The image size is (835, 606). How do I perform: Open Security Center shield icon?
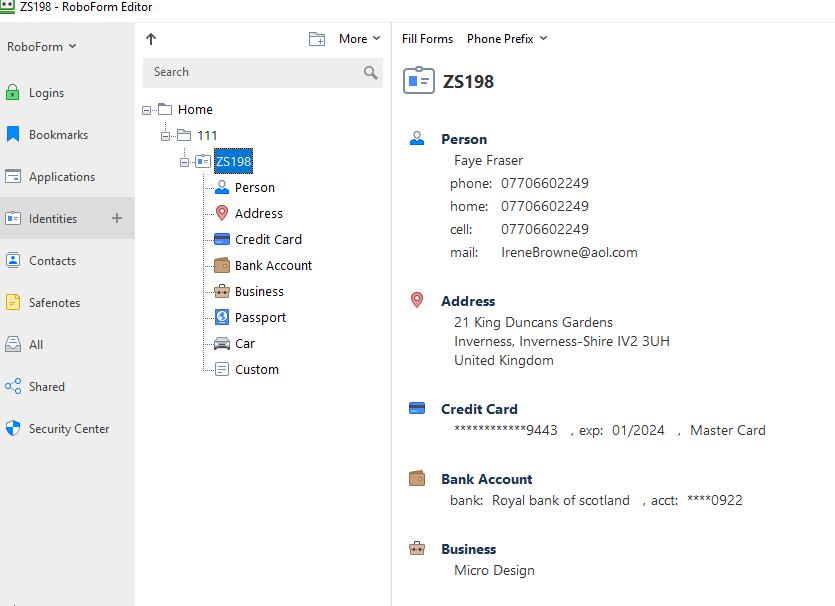pos(13,428)
